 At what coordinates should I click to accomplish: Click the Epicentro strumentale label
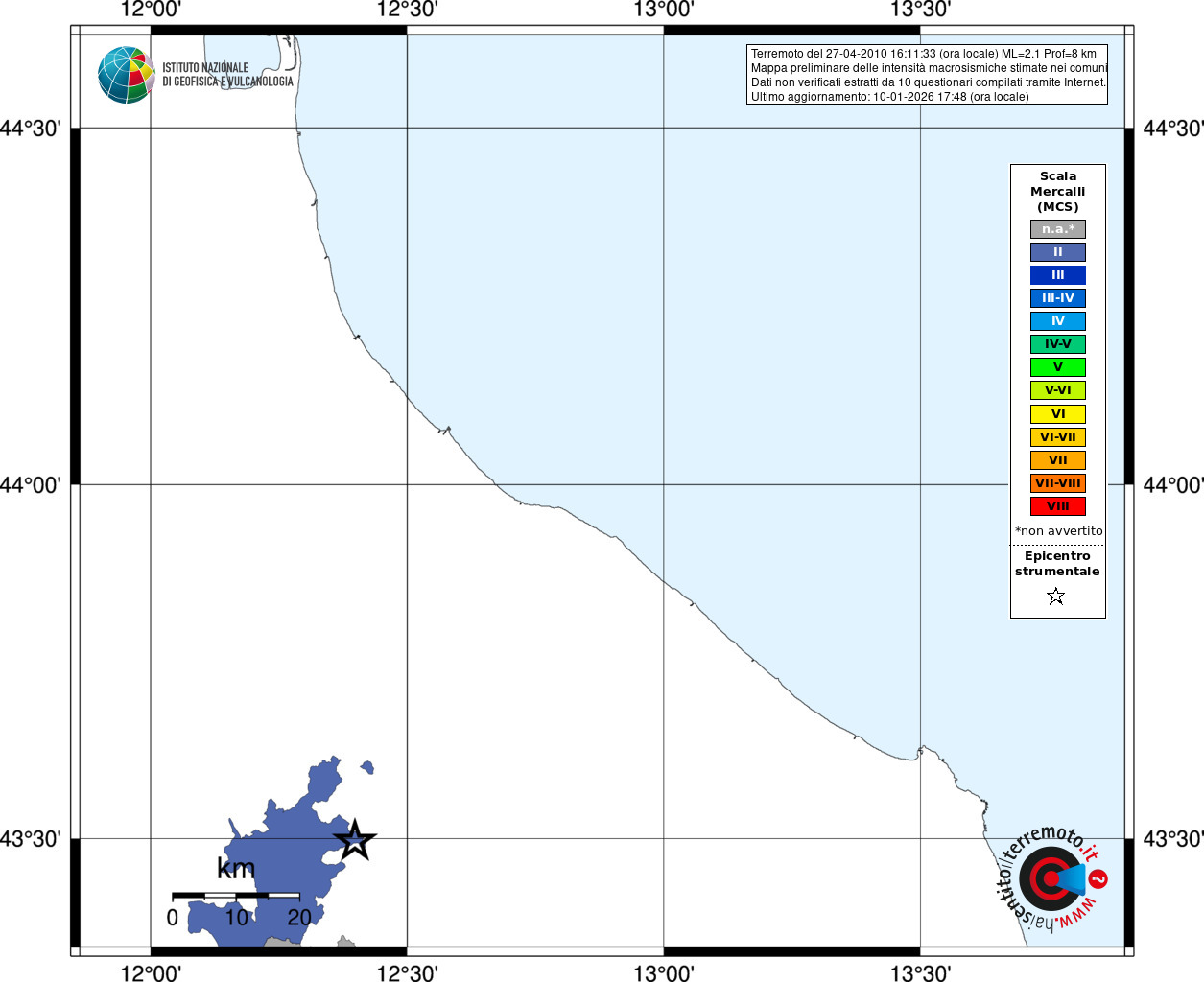(x=1057, y=564)
